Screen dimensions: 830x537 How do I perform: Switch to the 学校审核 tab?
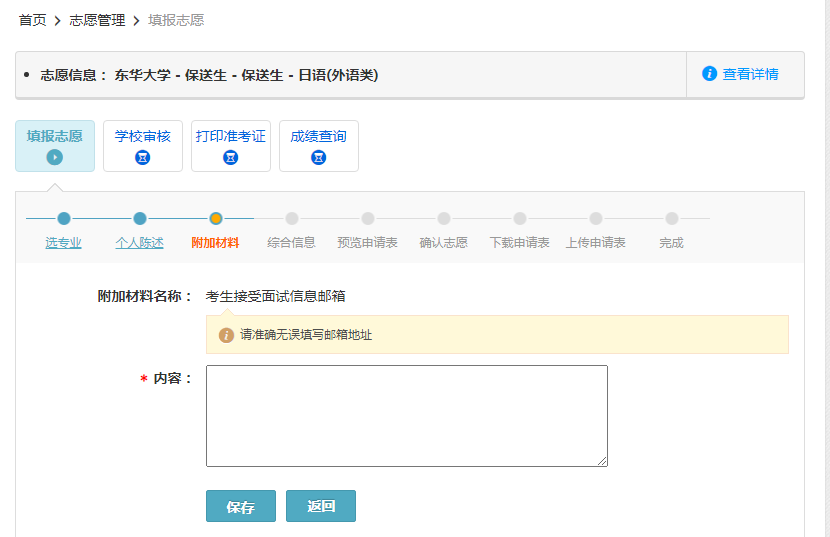(143, 137)
